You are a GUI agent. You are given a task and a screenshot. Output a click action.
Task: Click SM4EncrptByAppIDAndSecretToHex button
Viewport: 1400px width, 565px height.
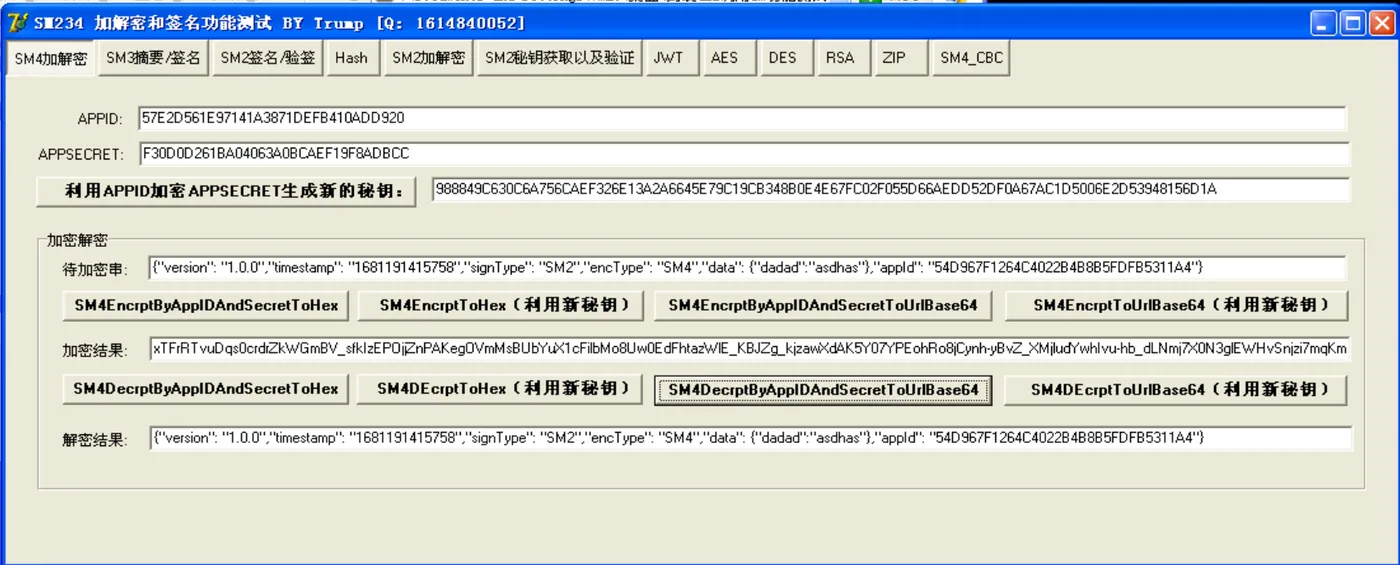[x=207, y=306]
